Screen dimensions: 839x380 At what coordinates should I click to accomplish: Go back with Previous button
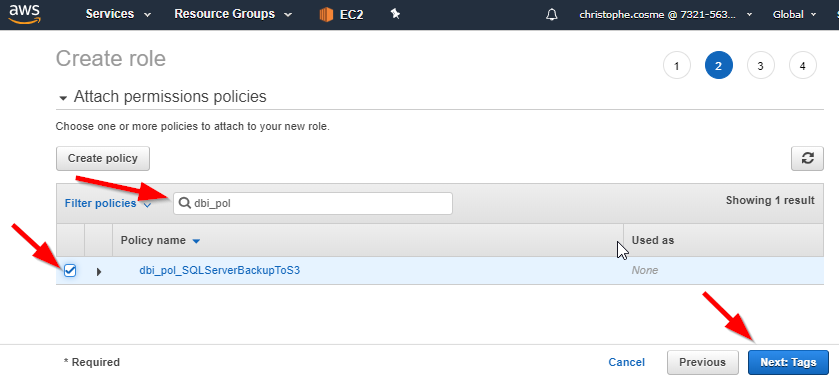[x=703, y=362]
